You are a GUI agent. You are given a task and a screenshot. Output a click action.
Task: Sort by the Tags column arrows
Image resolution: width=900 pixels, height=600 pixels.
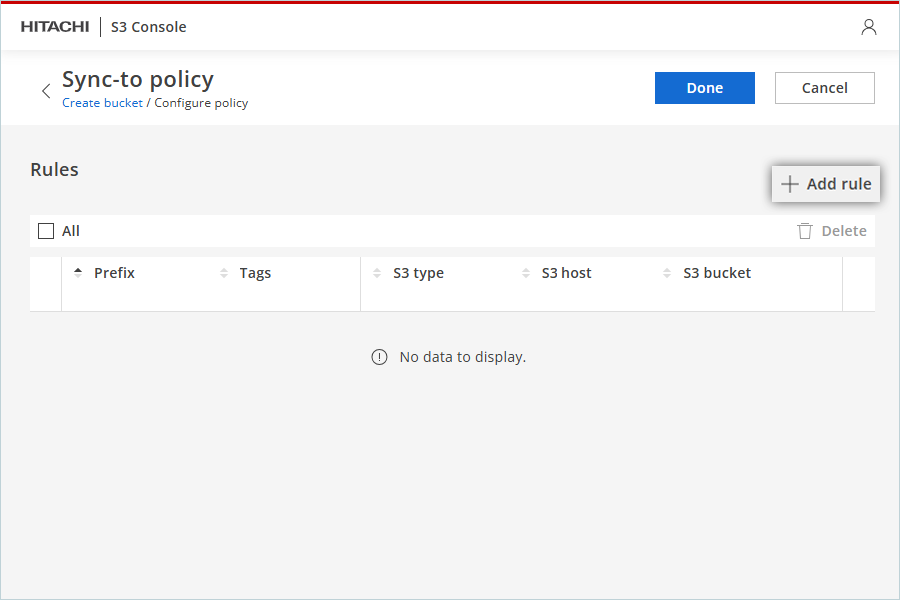pyautogui.click(x=224, y=273)
